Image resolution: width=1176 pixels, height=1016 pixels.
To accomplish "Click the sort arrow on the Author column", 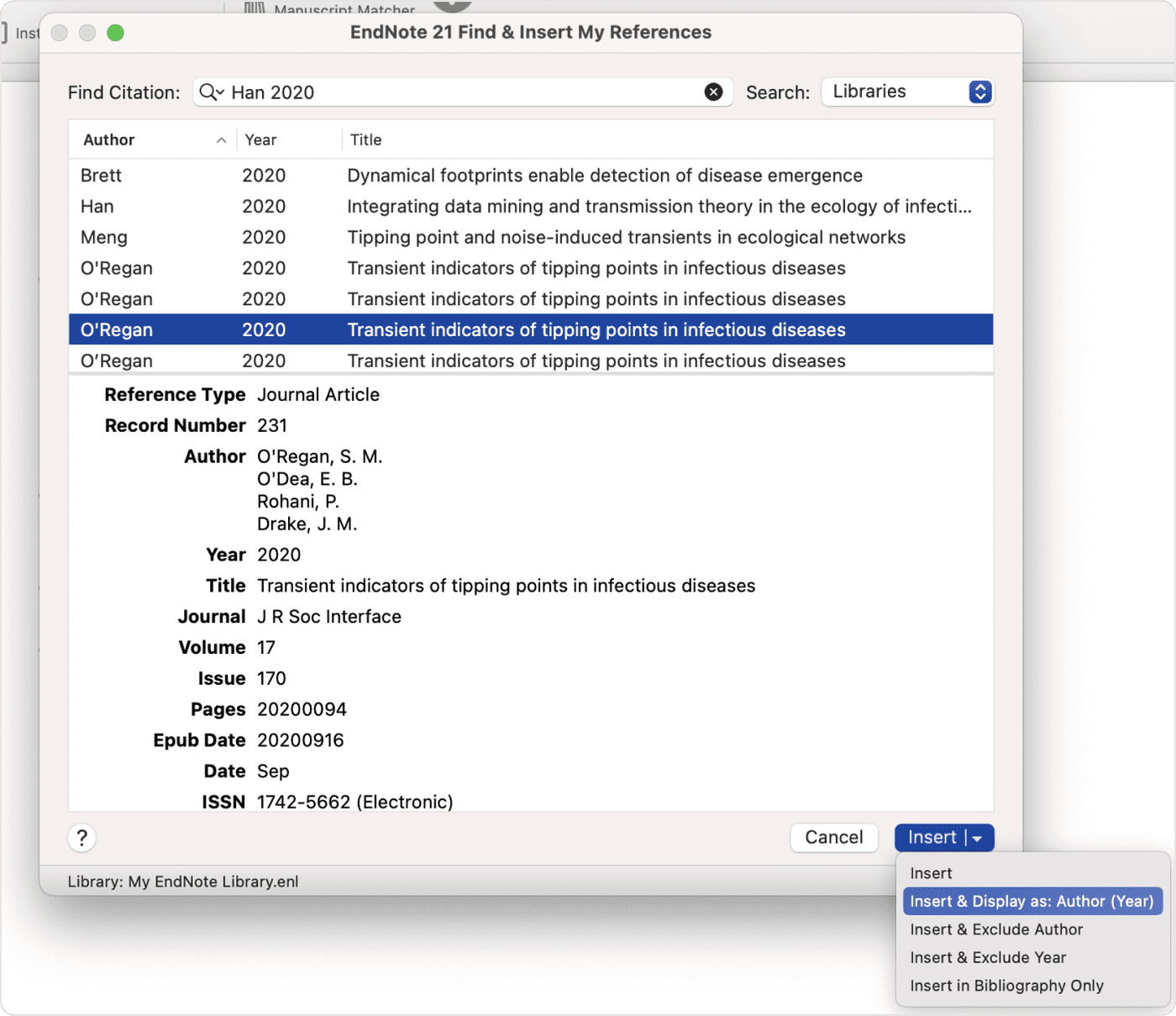I will click(x=221, y=140).
